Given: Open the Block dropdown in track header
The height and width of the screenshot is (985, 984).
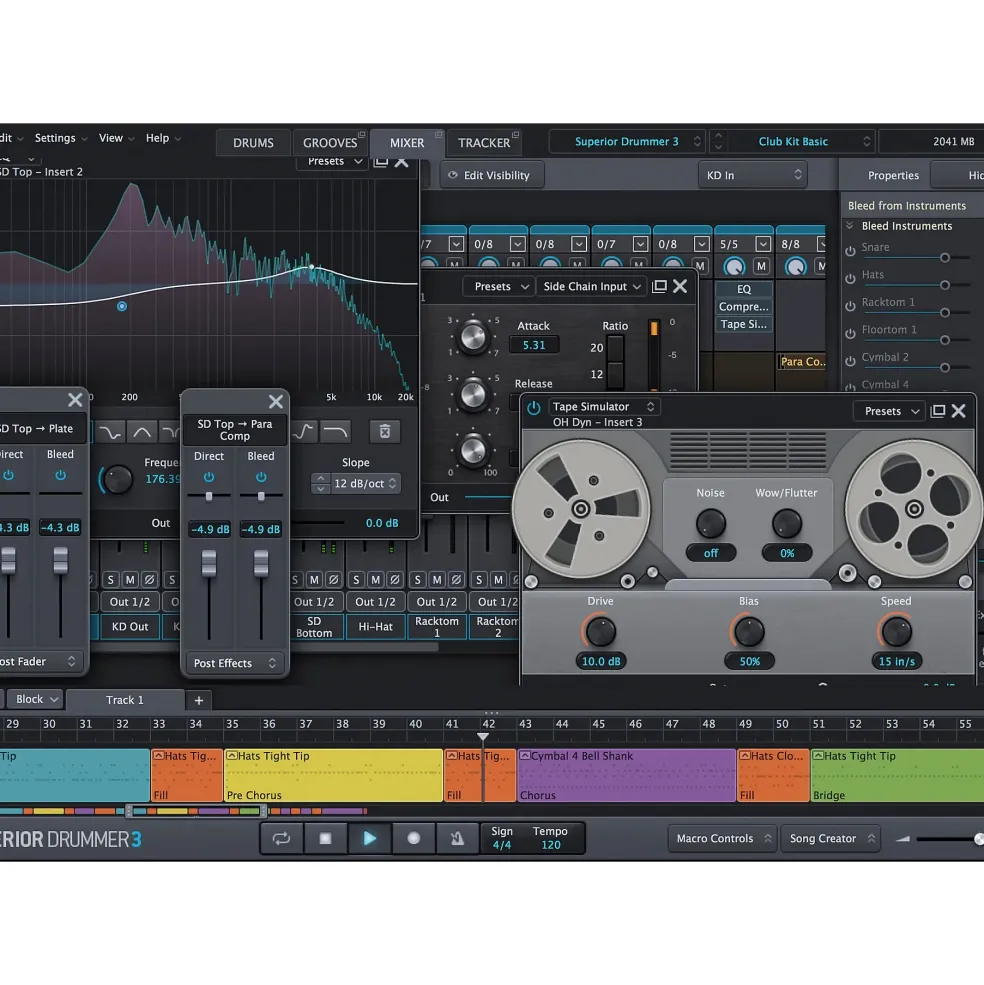Looking at the screenshot, I should (x=36, y=699).
